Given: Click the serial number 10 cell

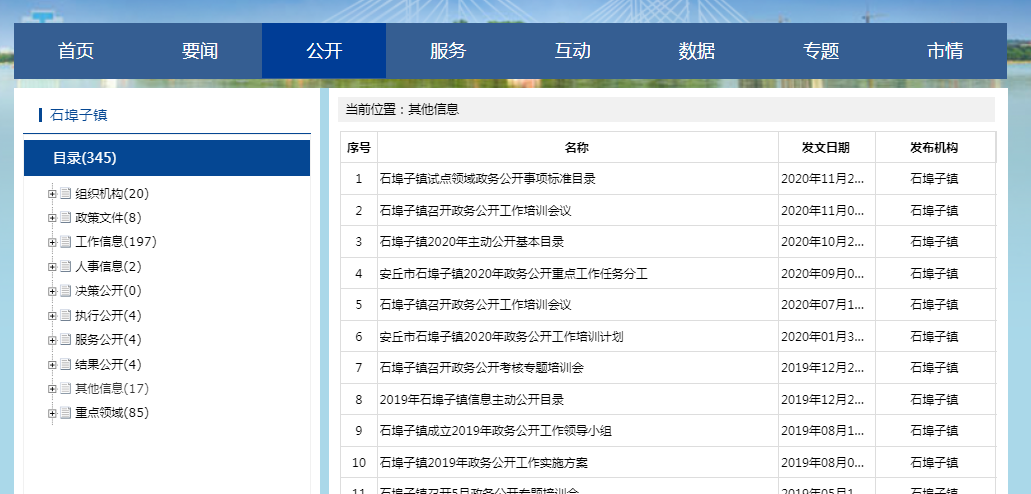Looking at the screenshot, I should [359, 463].
